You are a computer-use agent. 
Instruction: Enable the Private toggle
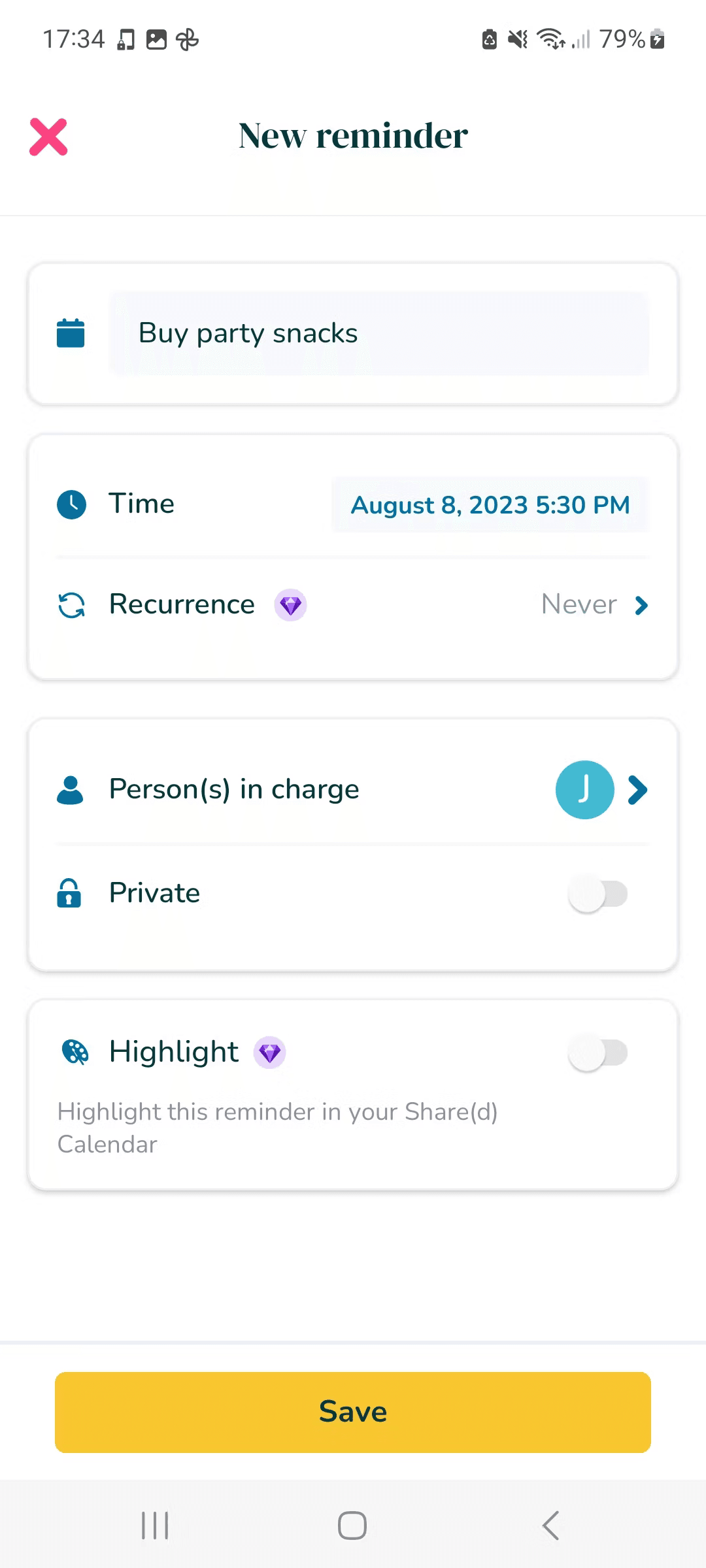pyautogui.click(x=597, y=894)
